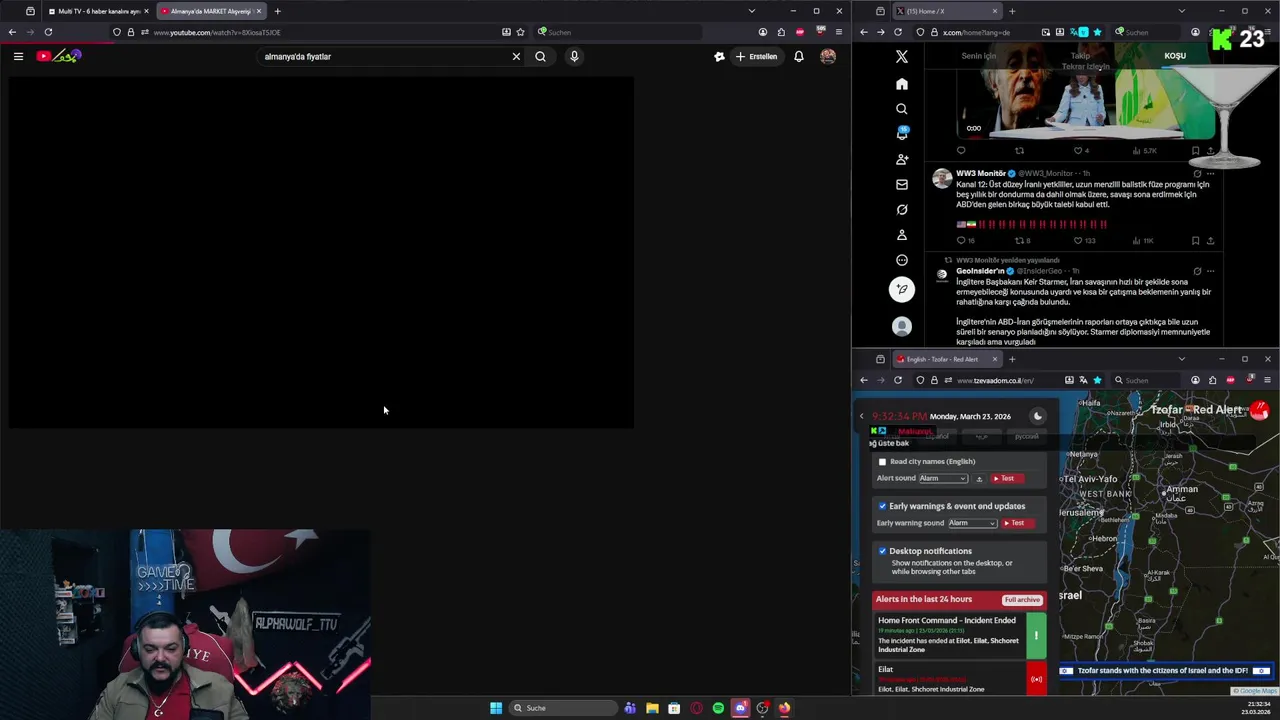
Task: Collapse the Tzofar side panel with back arrow
Action: (x=861, y=416)
